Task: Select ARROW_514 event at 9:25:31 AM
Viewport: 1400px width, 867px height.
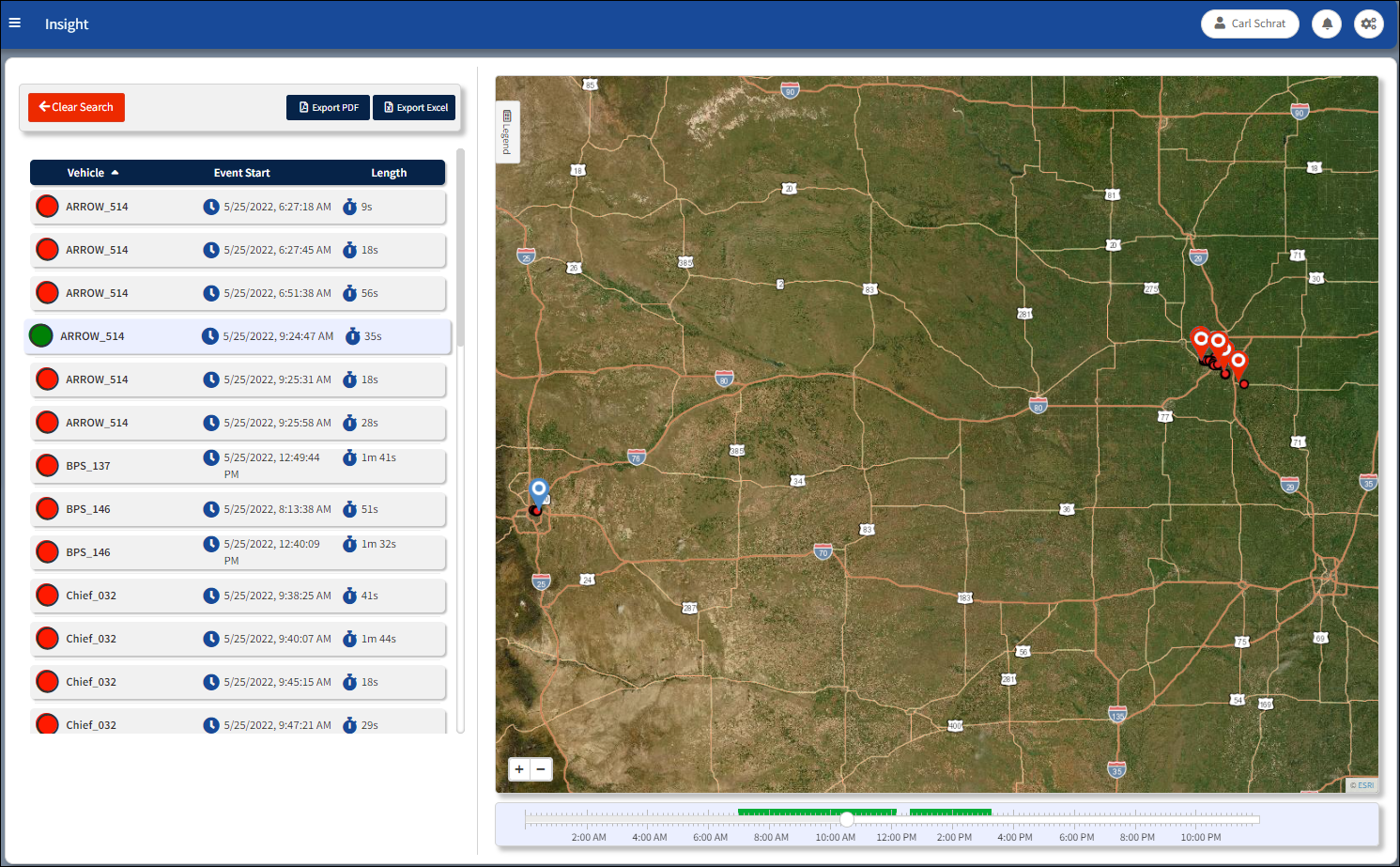Action: [238, 379]
